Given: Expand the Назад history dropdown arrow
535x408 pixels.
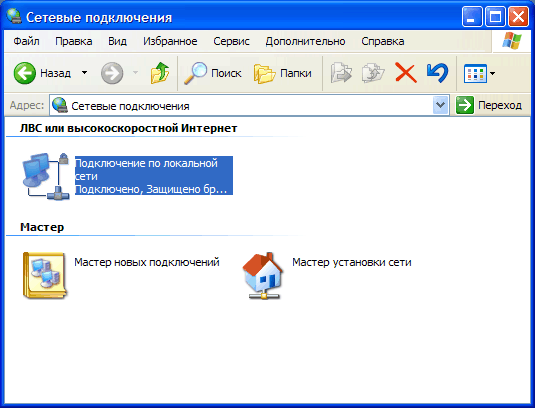Looking at the screenshot, I should pyautogui.click(x=84, y=73).
